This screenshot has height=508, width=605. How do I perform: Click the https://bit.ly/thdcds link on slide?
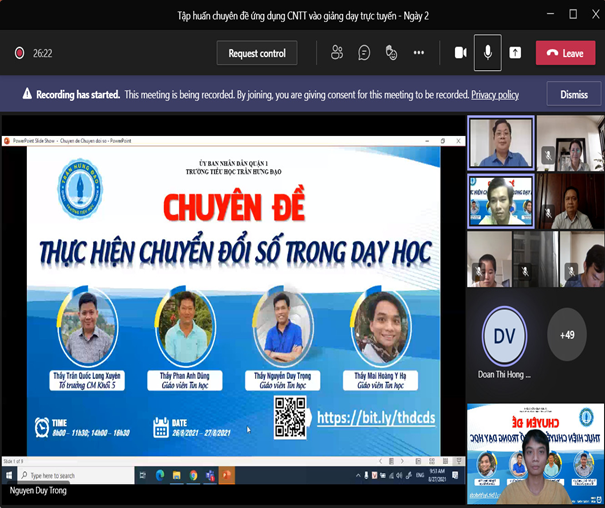pyautogui.click(x=376, y=418)
